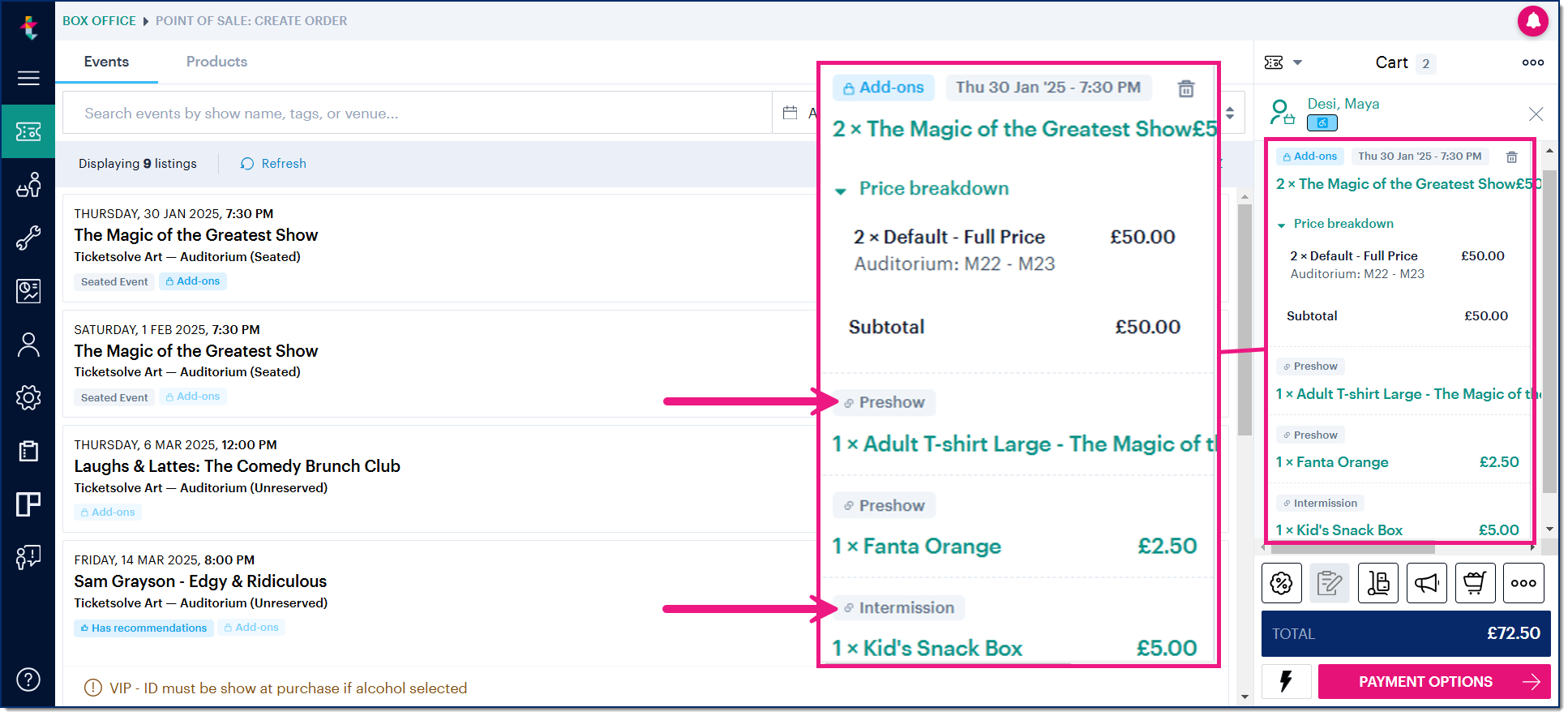Image resolution: width=1568 pixels, height=716 pixels.
Task: Click the cart item count badge
Action: point(1425,64)
